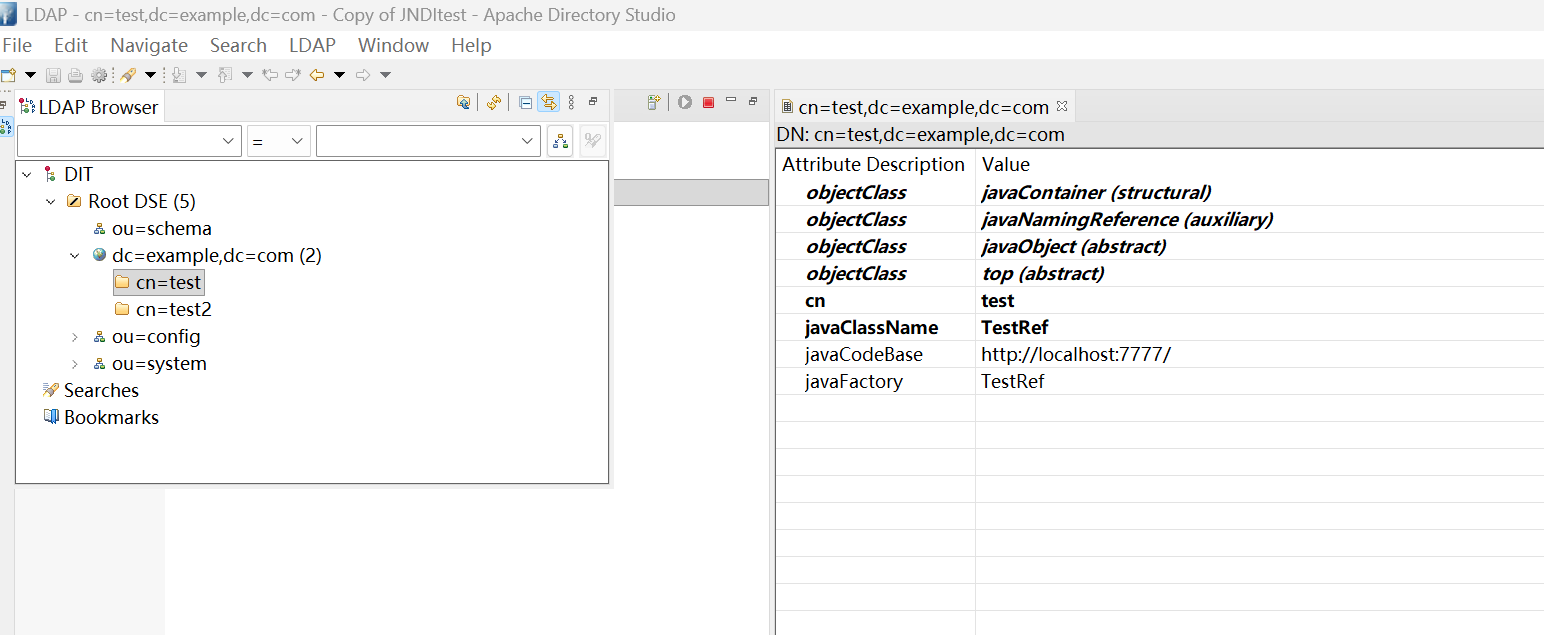
Task: Open the equals operator dropdown
Action: (278, 142)
